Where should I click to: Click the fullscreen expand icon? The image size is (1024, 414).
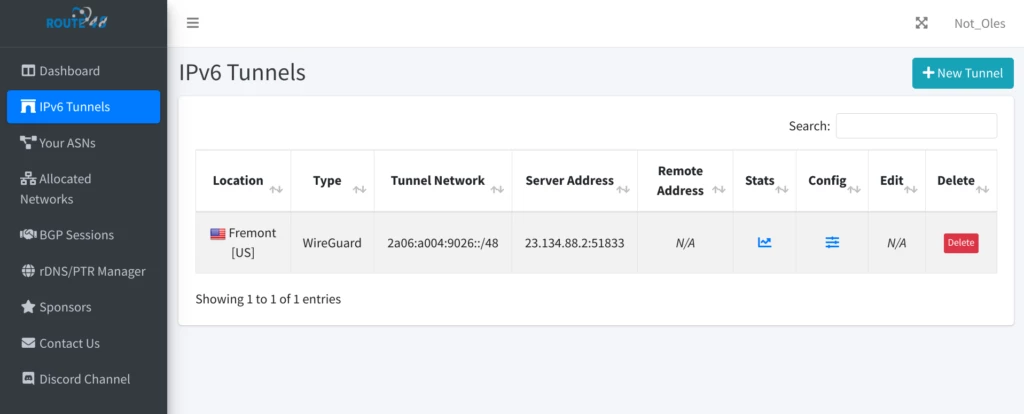(922, 23)
